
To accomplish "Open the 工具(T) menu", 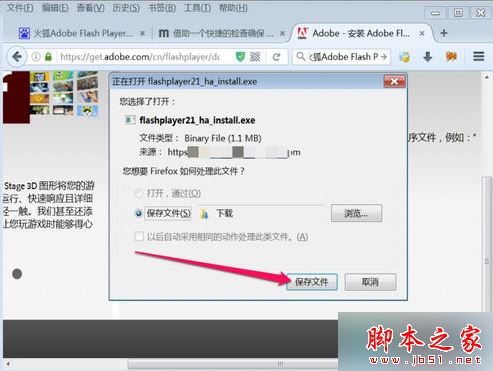I will pos(197,8).
